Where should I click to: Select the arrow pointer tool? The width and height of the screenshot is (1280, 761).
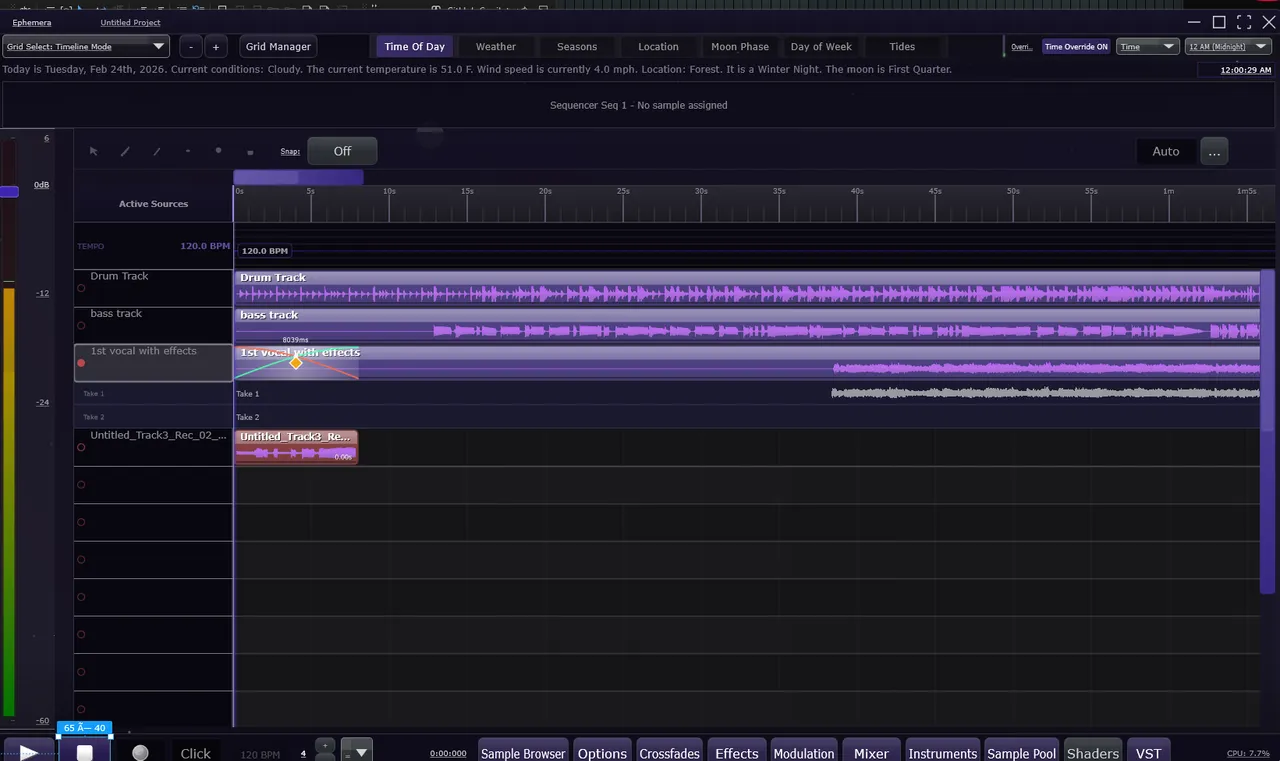[x=93, y=152]
